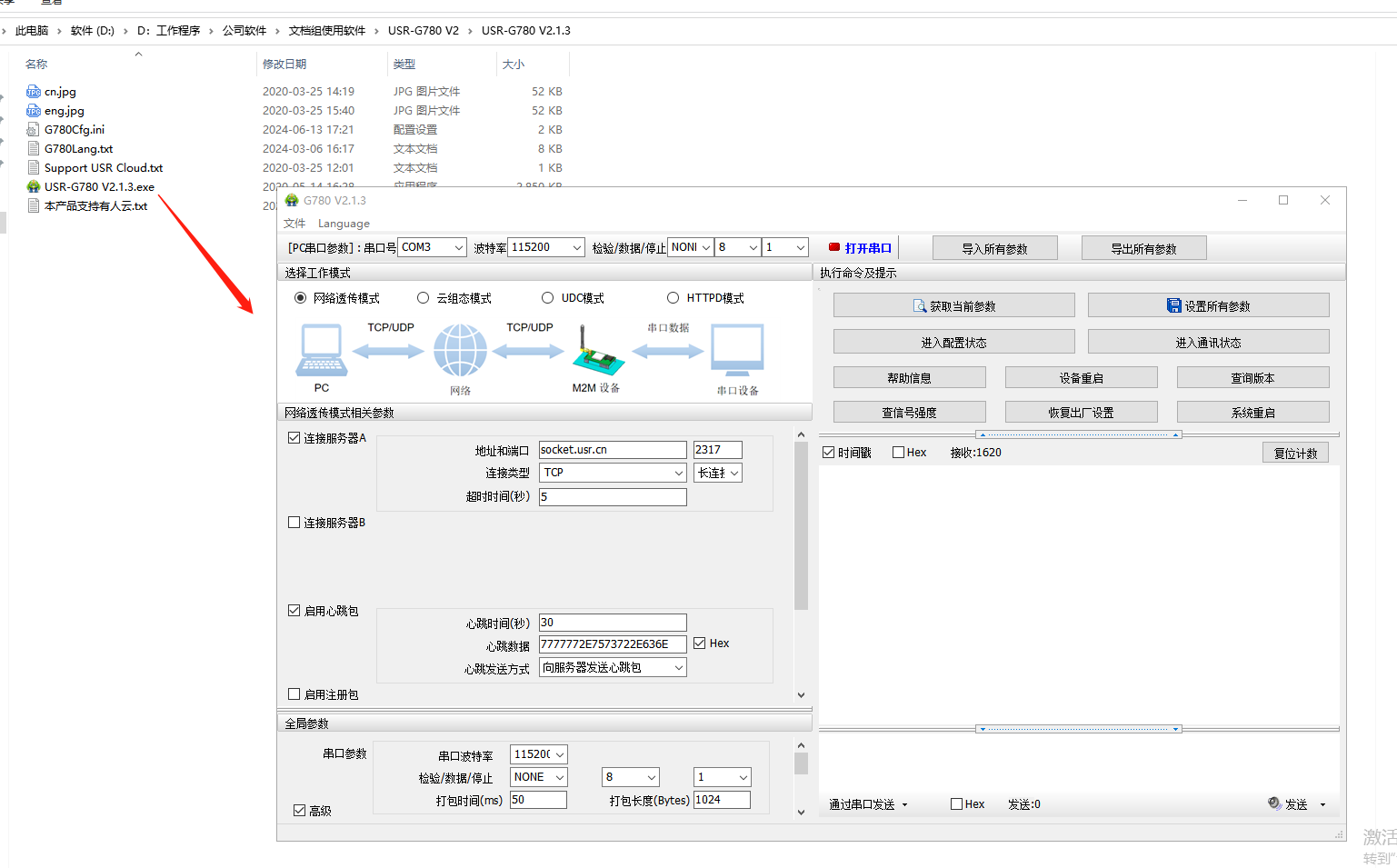Enable the 连接服务器B checkbox

[294, 523]
